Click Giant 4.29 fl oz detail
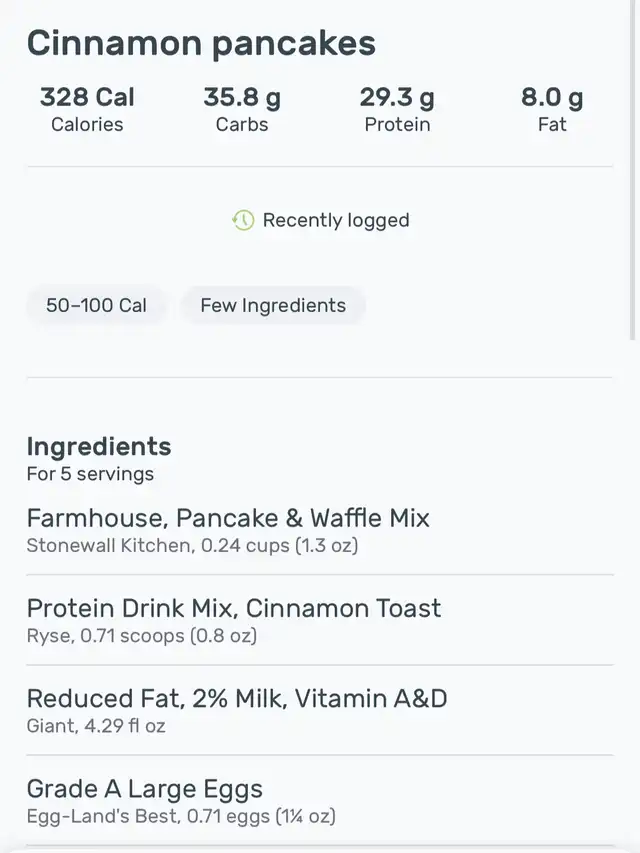Viewport: 640px width, 853px height. 96,726
